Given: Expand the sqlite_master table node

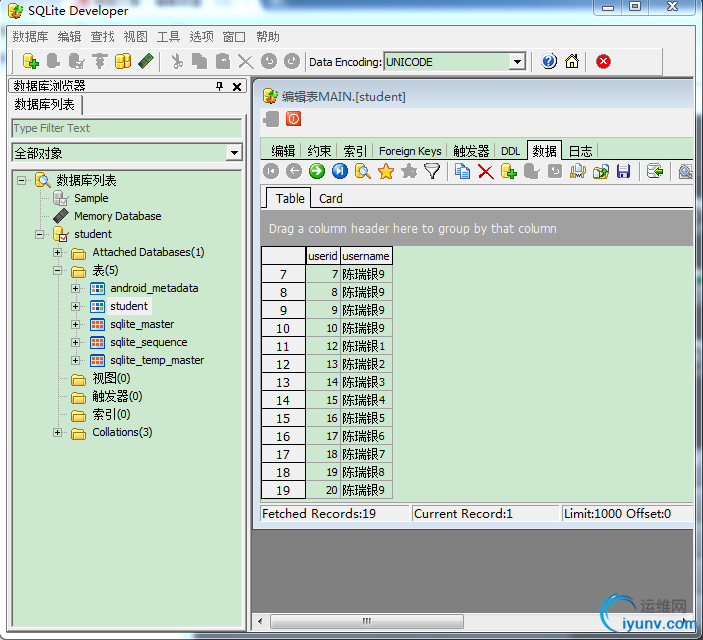Looking at the screenshot, I should tap(75, 324).
